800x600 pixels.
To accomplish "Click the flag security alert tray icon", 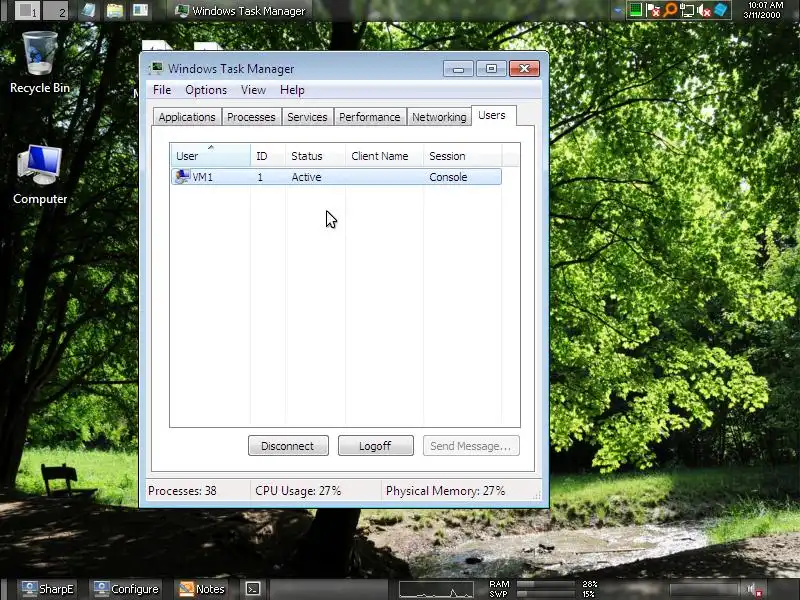I will tap(653, 10).
